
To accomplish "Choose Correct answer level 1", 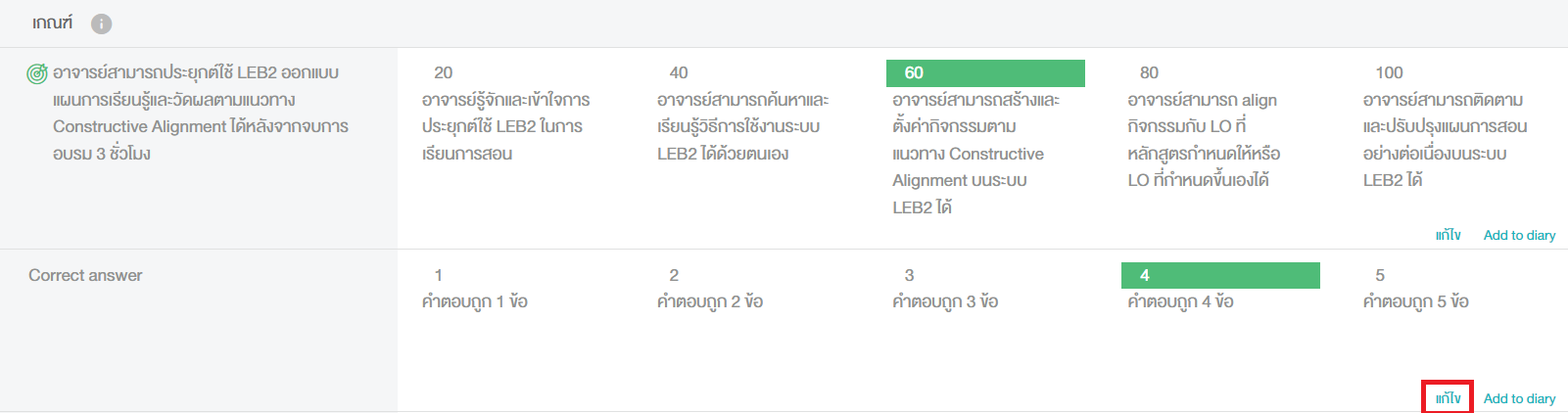I will [515, 289].
